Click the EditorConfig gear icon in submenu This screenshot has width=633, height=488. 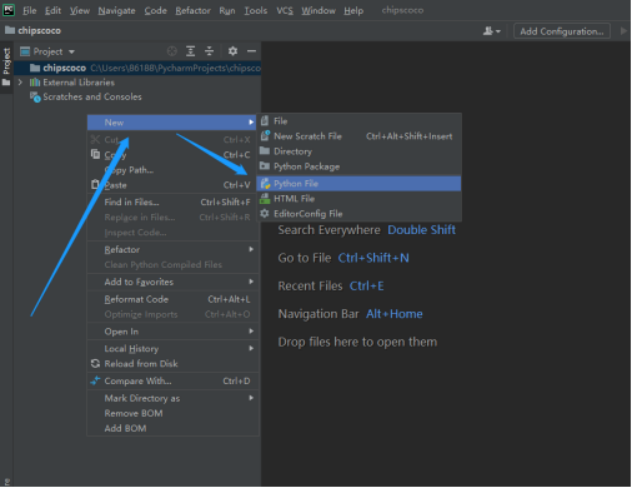pyautogui.click(x=265, y=213)
